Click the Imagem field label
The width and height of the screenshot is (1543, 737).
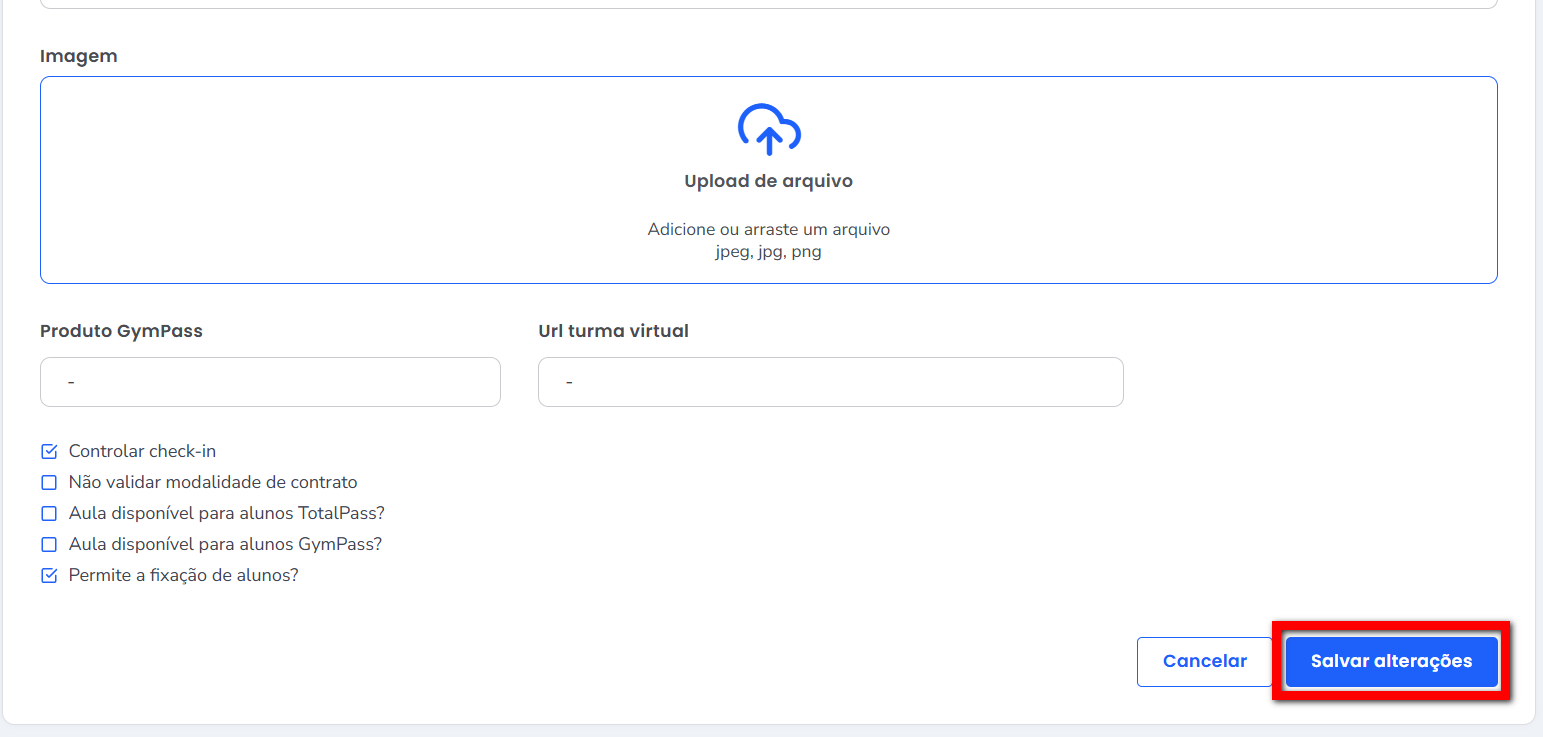[79, 56]
